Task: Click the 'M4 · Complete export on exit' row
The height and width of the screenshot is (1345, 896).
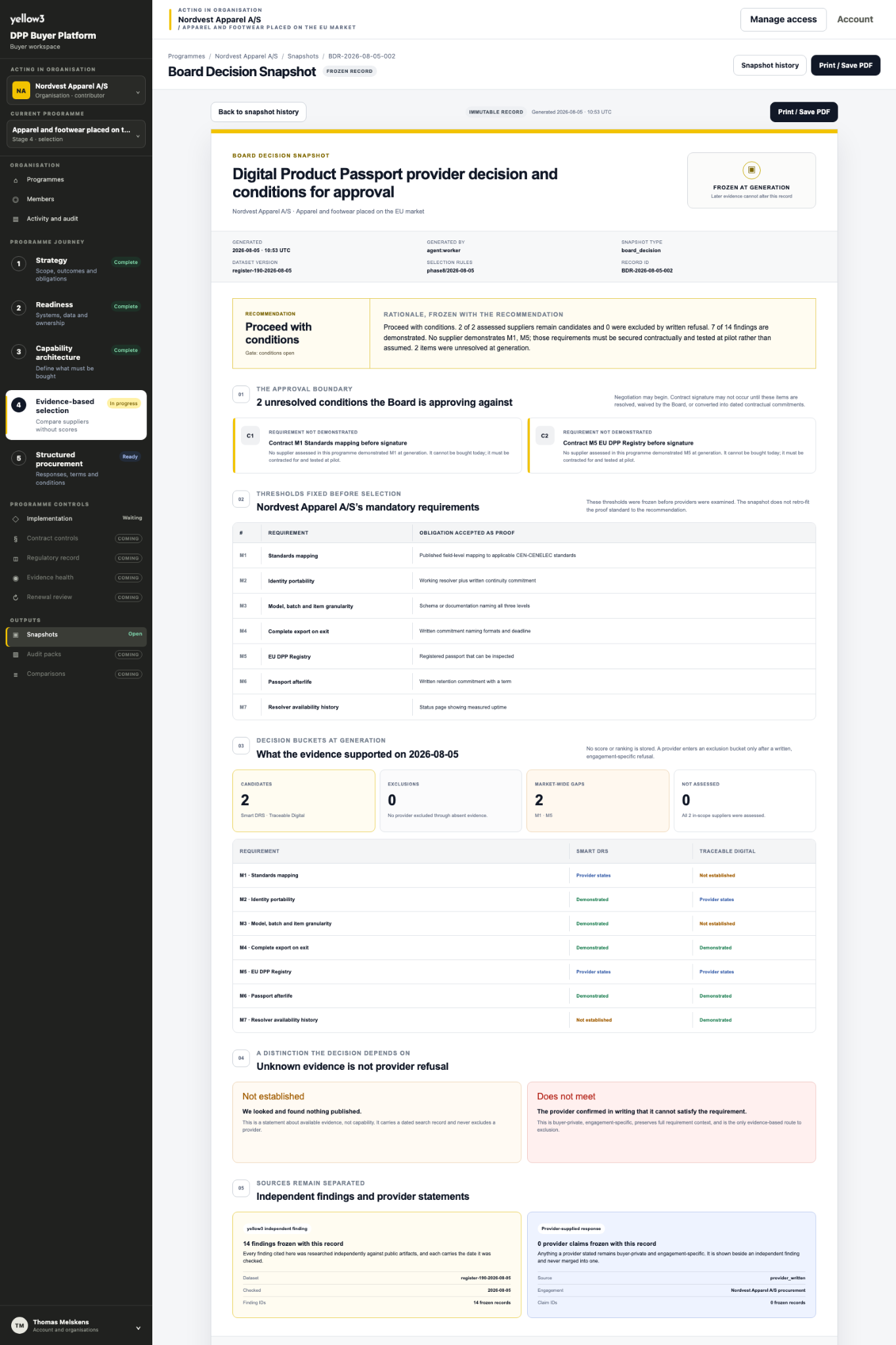Action: [x=524, y=948]
